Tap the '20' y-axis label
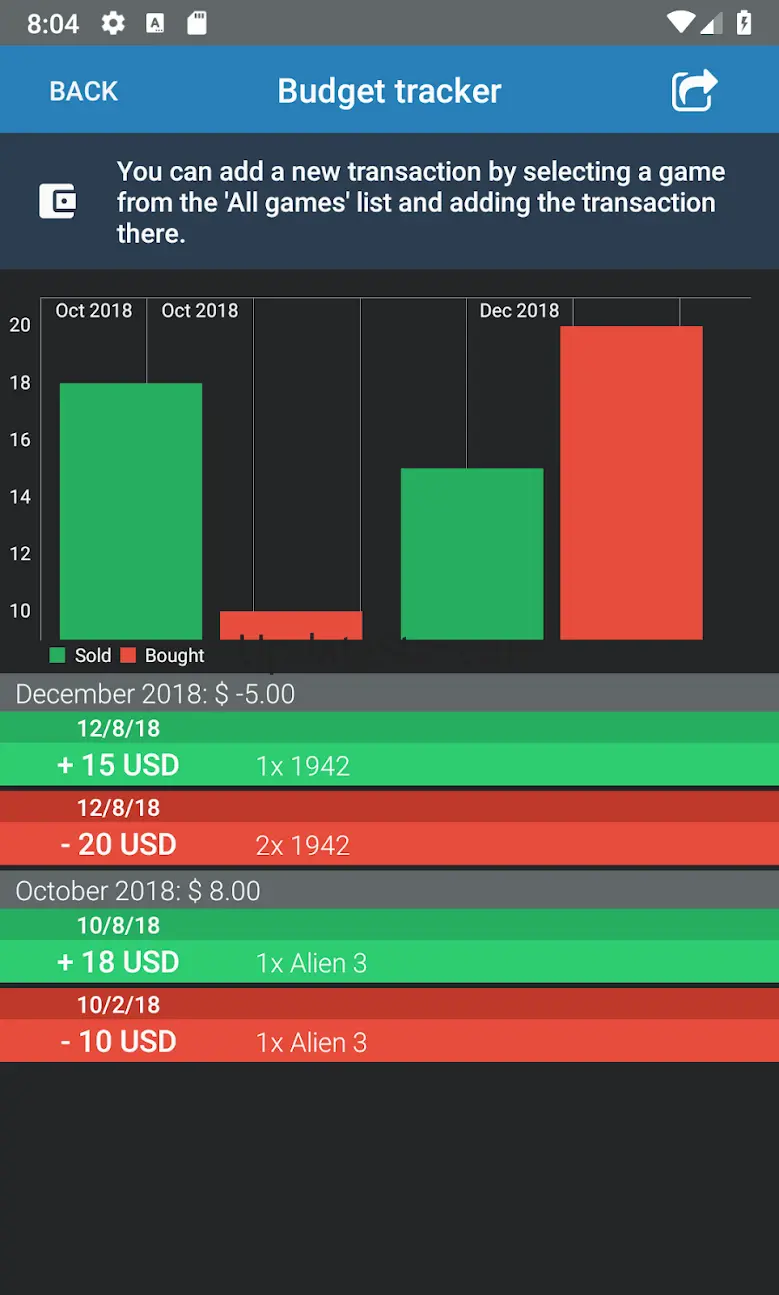 click(20, 325)
